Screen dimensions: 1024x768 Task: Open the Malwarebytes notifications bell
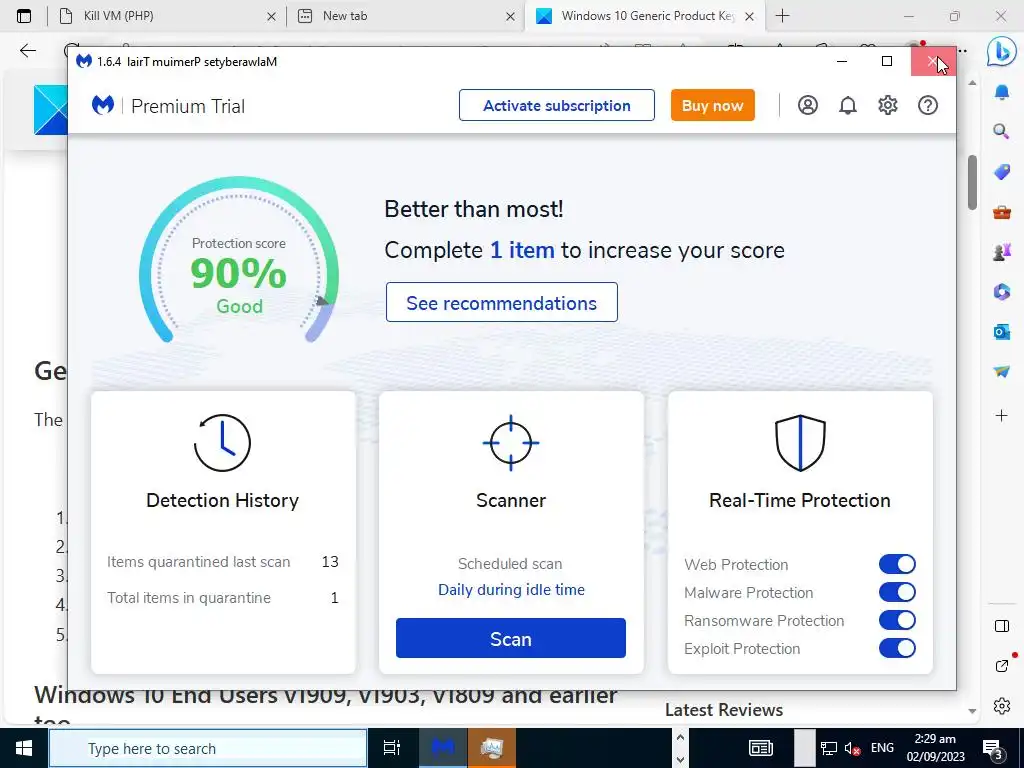pyautogui.click(x=847, y=105)
